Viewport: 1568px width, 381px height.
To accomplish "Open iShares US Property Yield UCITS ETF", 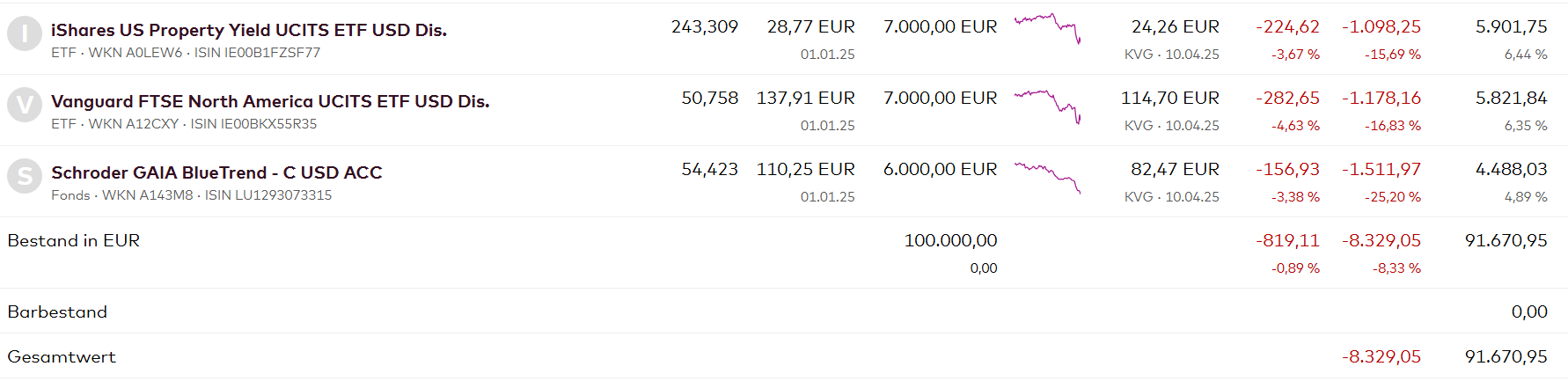I will click(x=249, y=30).
